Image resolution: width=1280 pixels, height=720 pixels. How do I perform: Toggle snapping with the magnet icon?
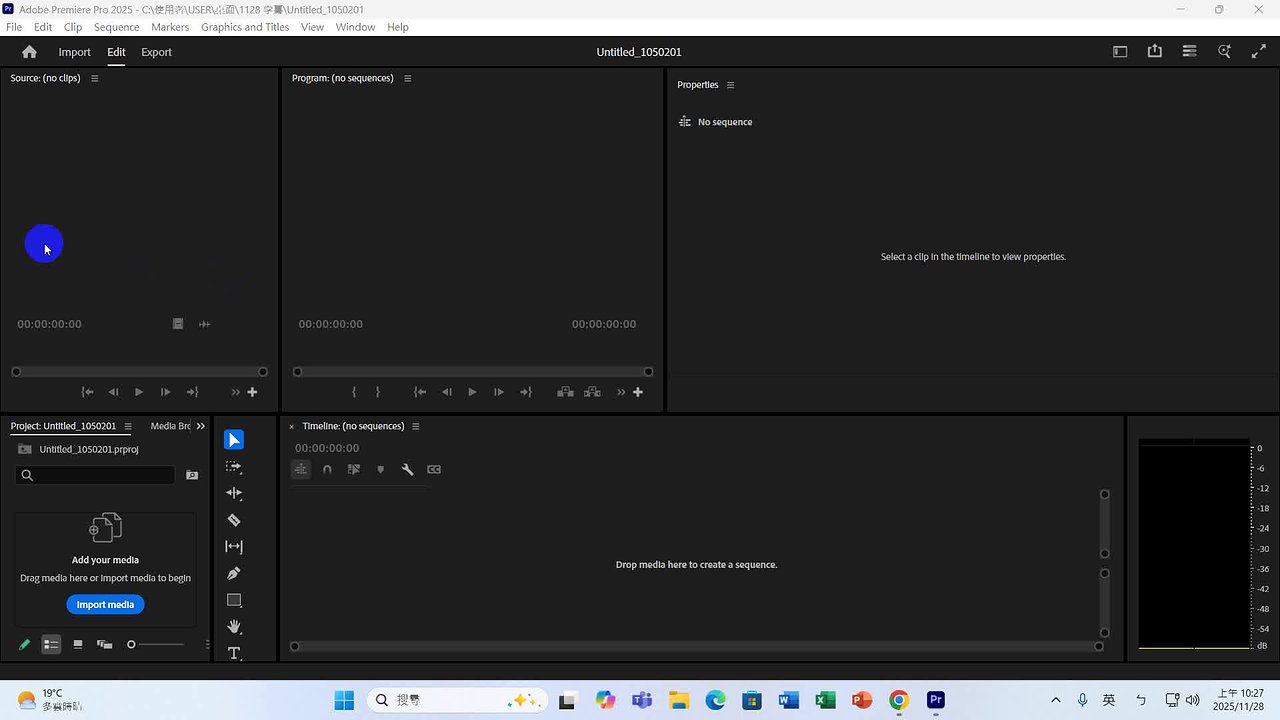327,469
